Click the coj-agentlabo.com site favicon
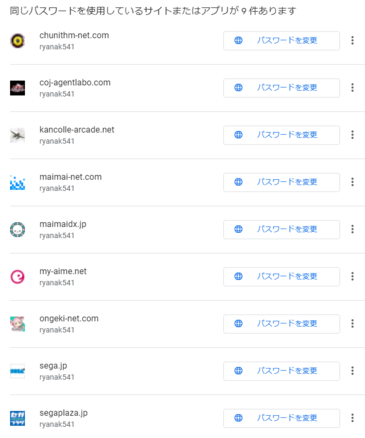Viewport: 365px width, 438px height. click(x=18, y=88)
